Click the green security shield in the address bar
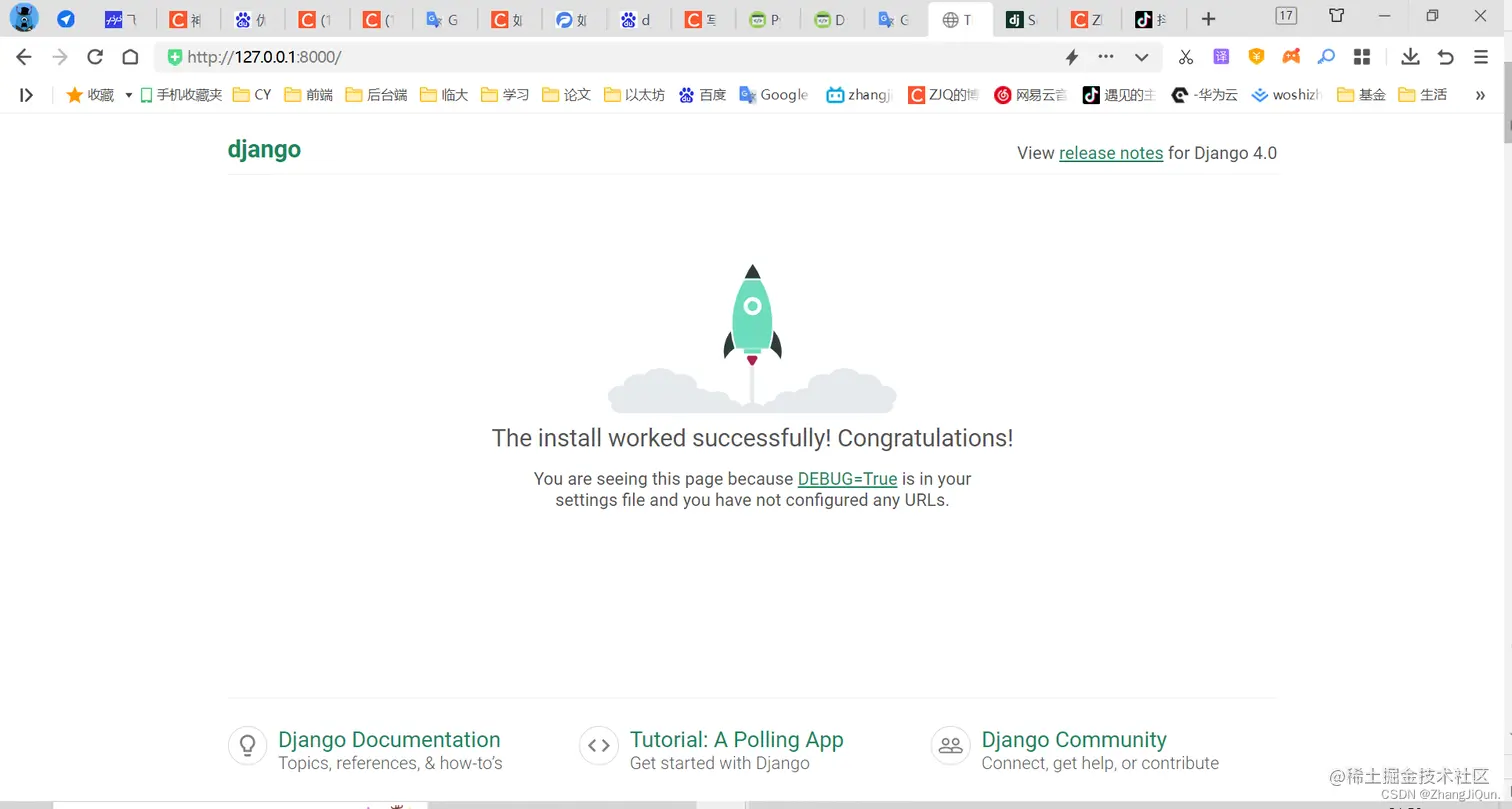1512x809 pixels. tap(175, 57)
